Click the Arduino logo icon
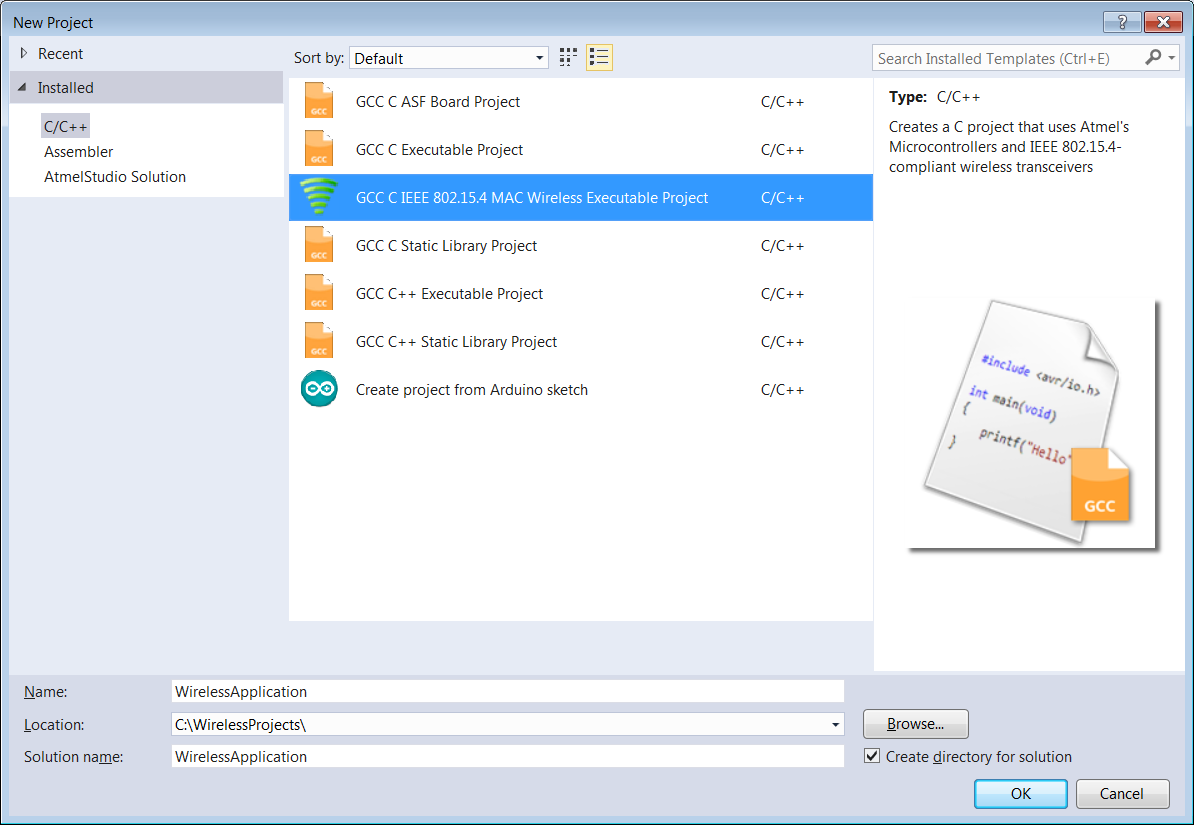Screen dimensions: 1194x825 pyautogui.click(x=319, y=389)
